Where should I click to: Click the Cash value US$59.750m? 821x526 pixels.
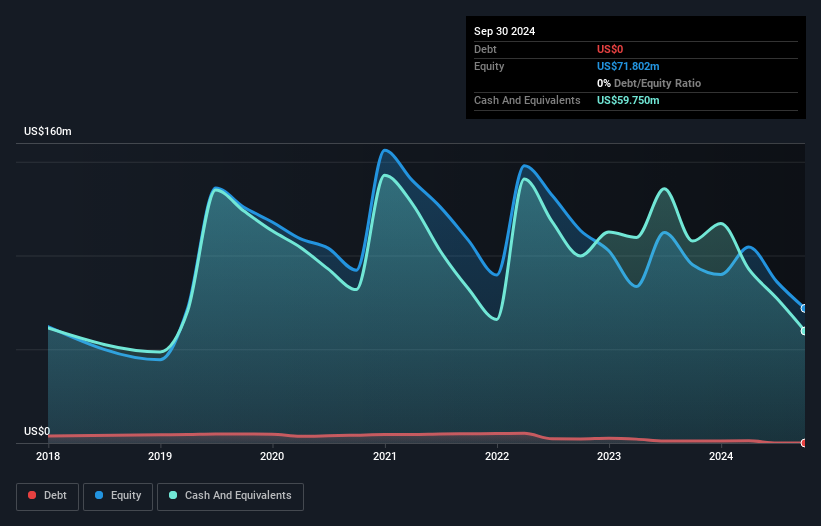[628, 100]
